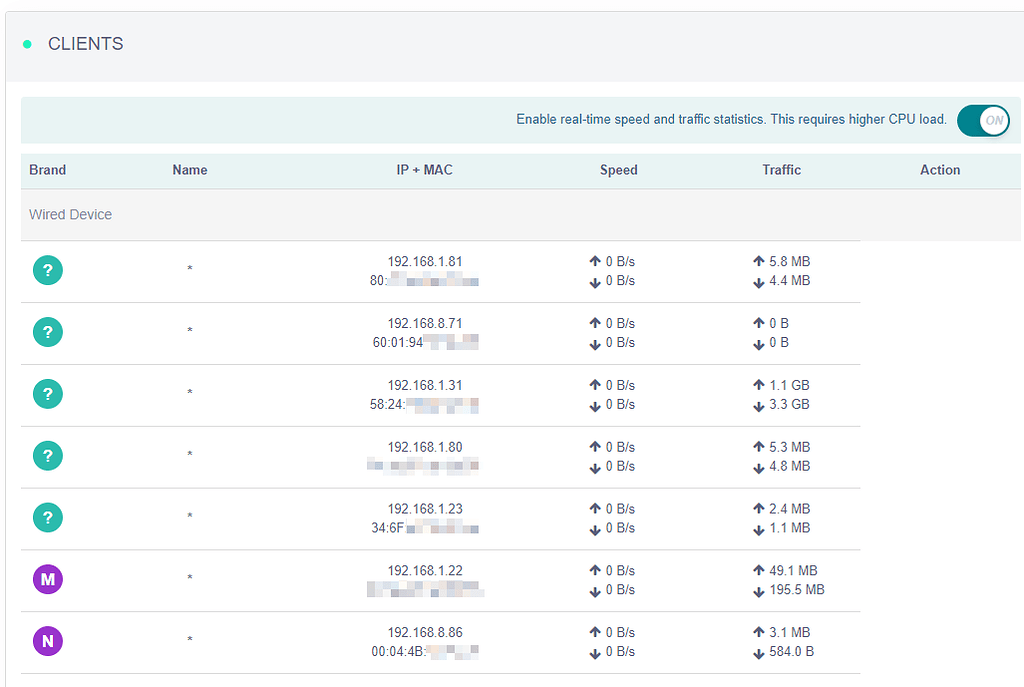Click the Traffic column header
This screenshot has height=687, width=1024.
coord(781,170)
